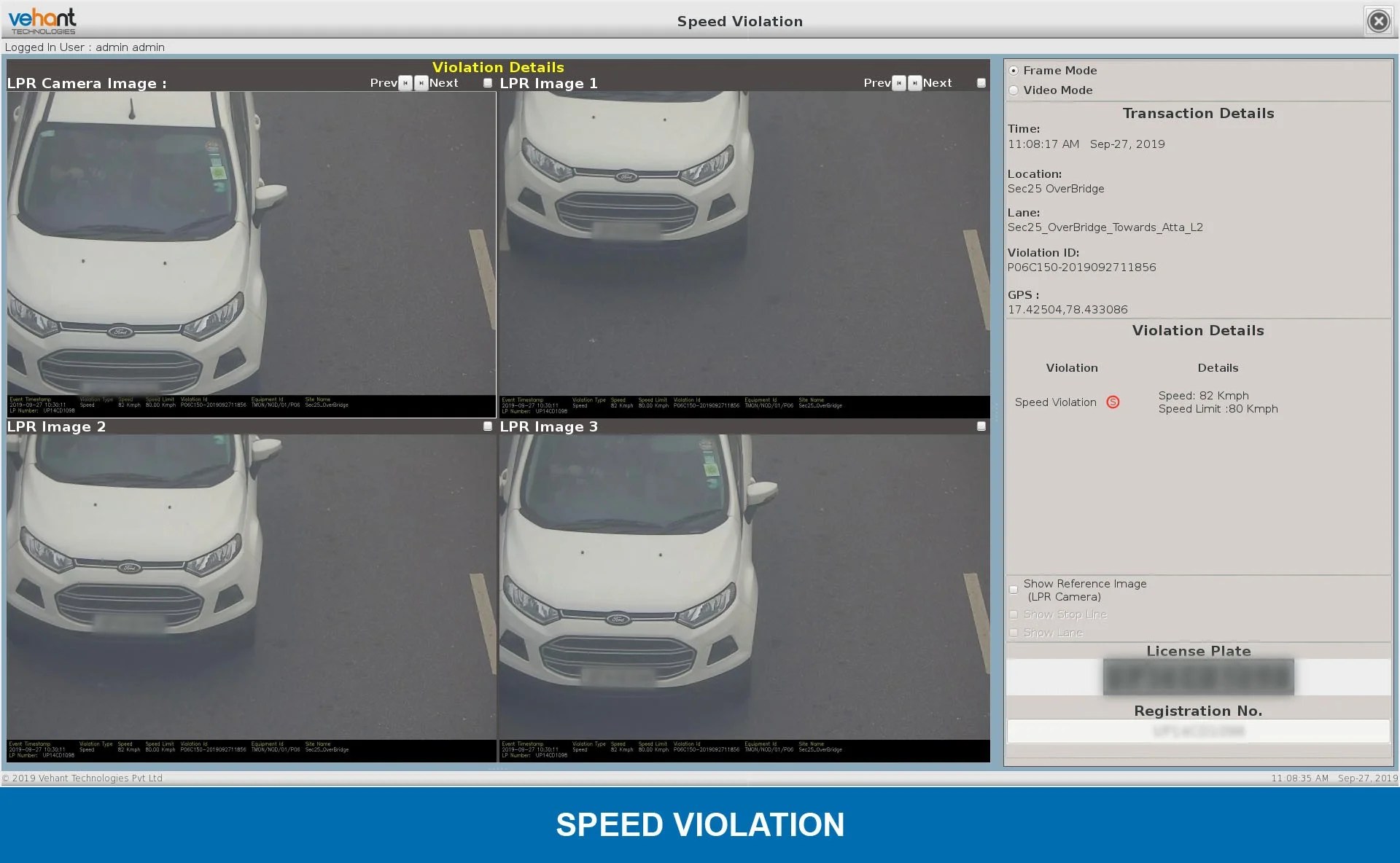This screenshot has width=1400, height=863.
Task: Click the LPR Image 1 picture
Action: [x=744, y=244]
